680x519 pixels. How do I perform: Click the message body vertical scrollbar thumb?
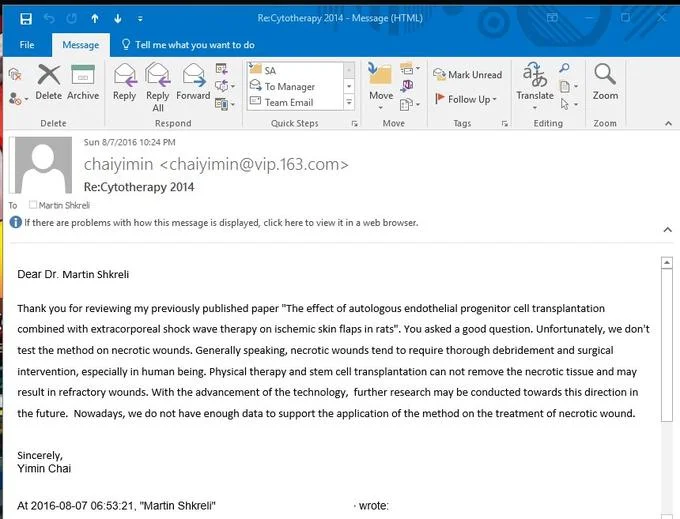click(667, 345)
